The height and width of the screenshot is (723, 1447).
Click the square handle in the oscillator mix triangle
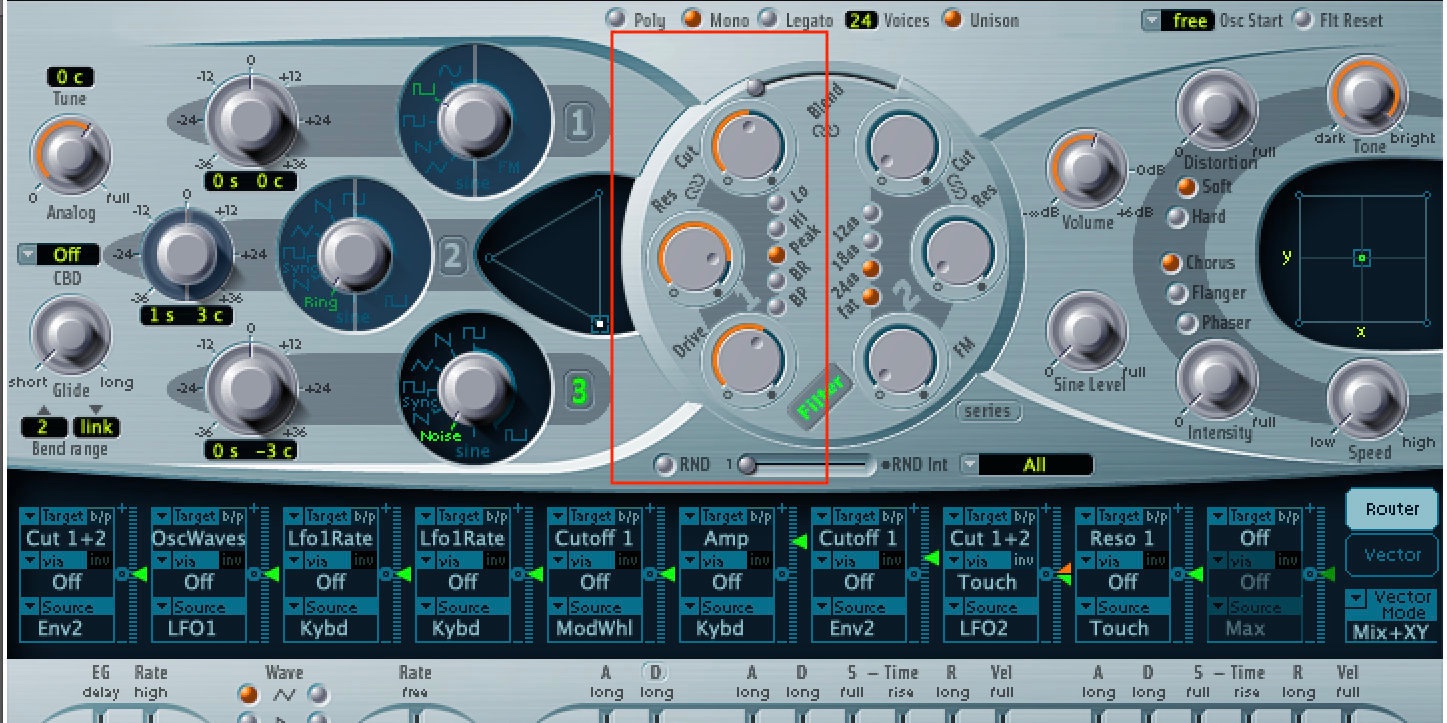coord(599,324)
